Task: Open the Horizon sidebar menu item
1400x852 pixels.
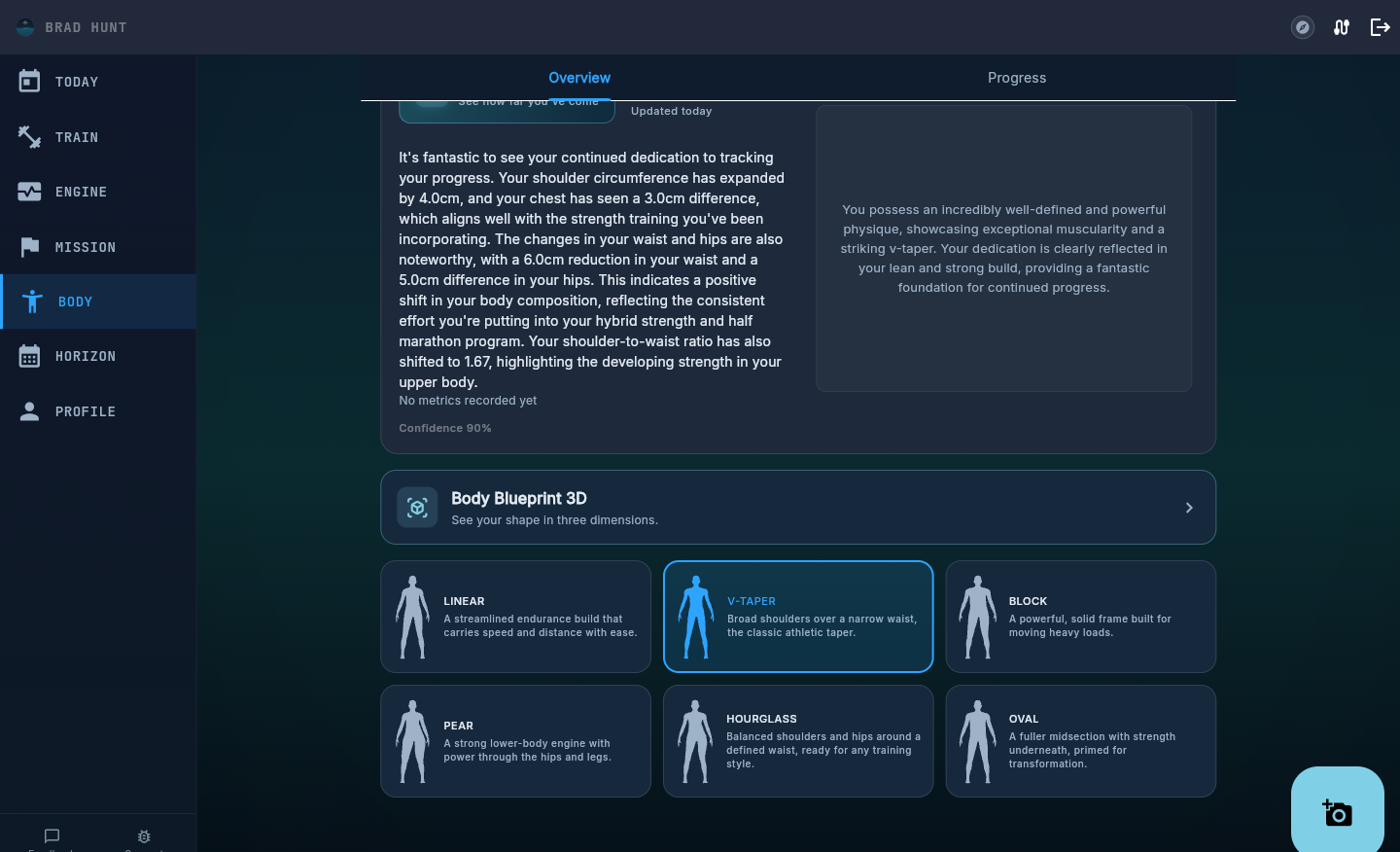Action: coord(97,356)
